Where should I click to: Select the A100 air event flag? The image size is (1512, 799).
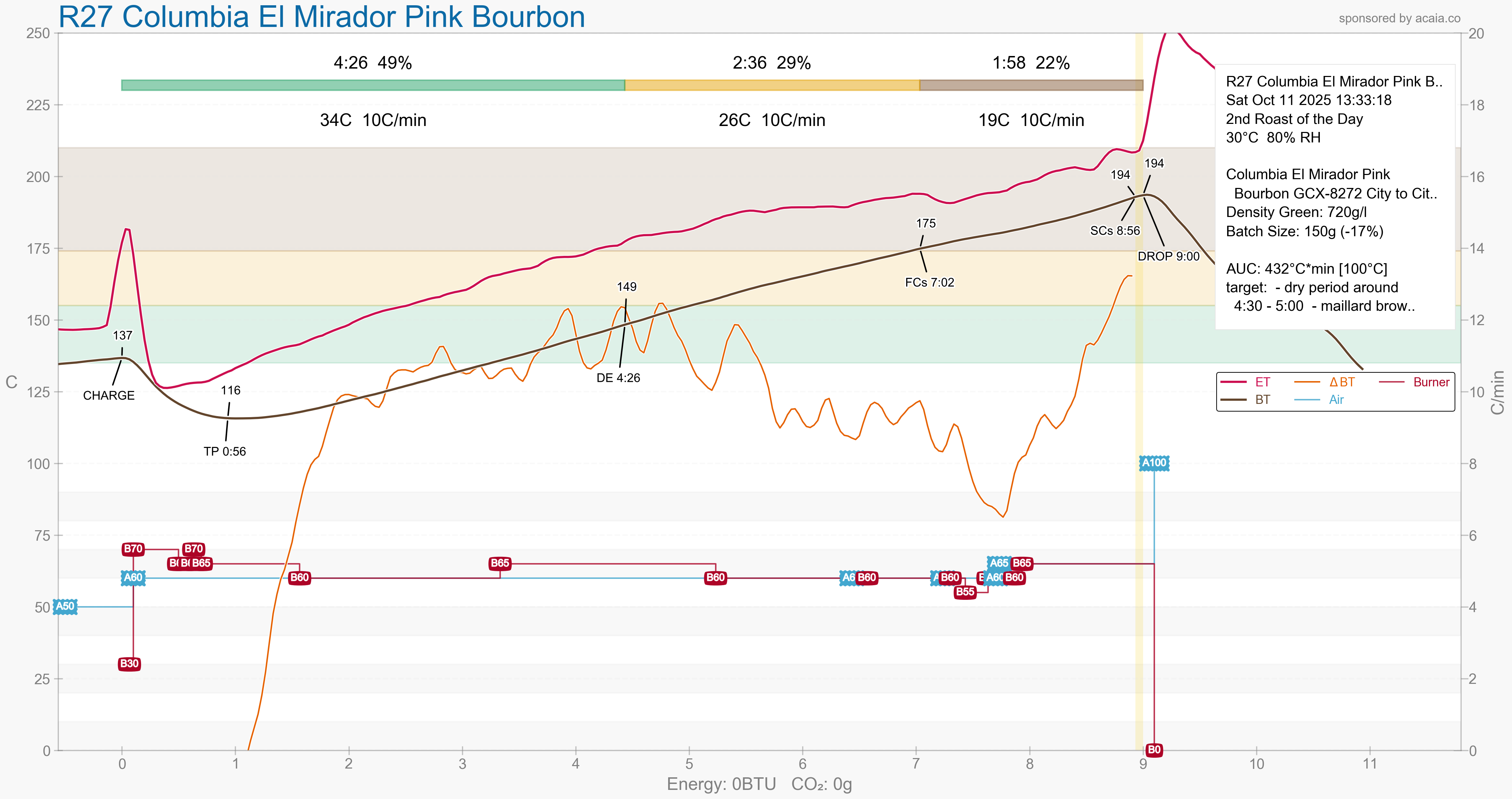coord(1153,463)
